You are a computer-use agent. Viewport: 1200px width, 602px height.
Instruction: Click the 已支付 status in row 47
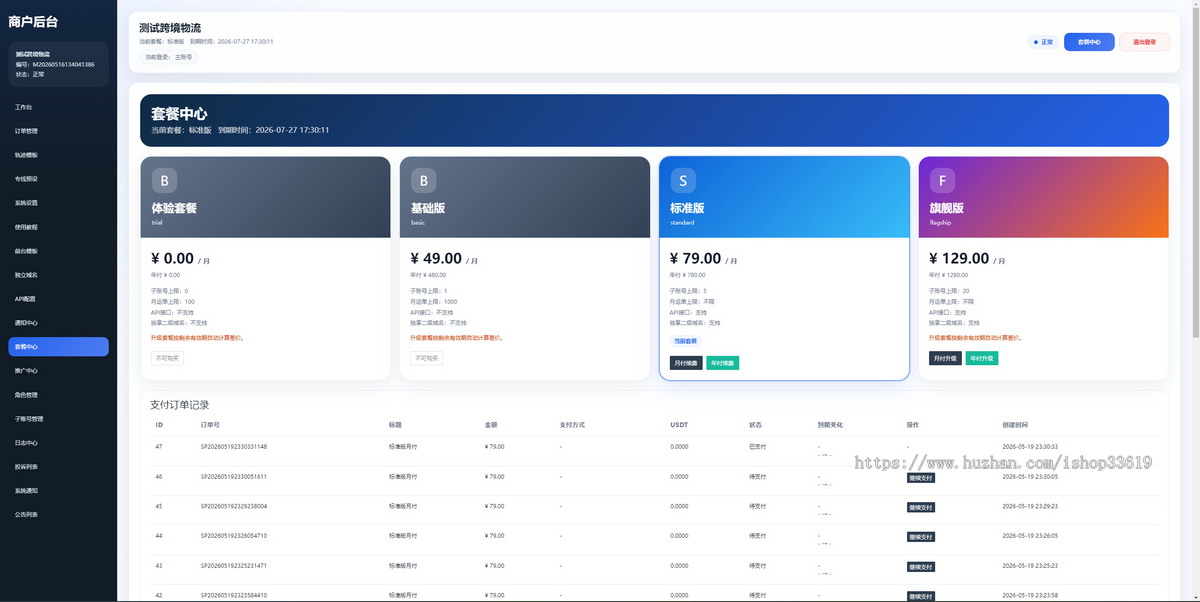tap(758, 446)
